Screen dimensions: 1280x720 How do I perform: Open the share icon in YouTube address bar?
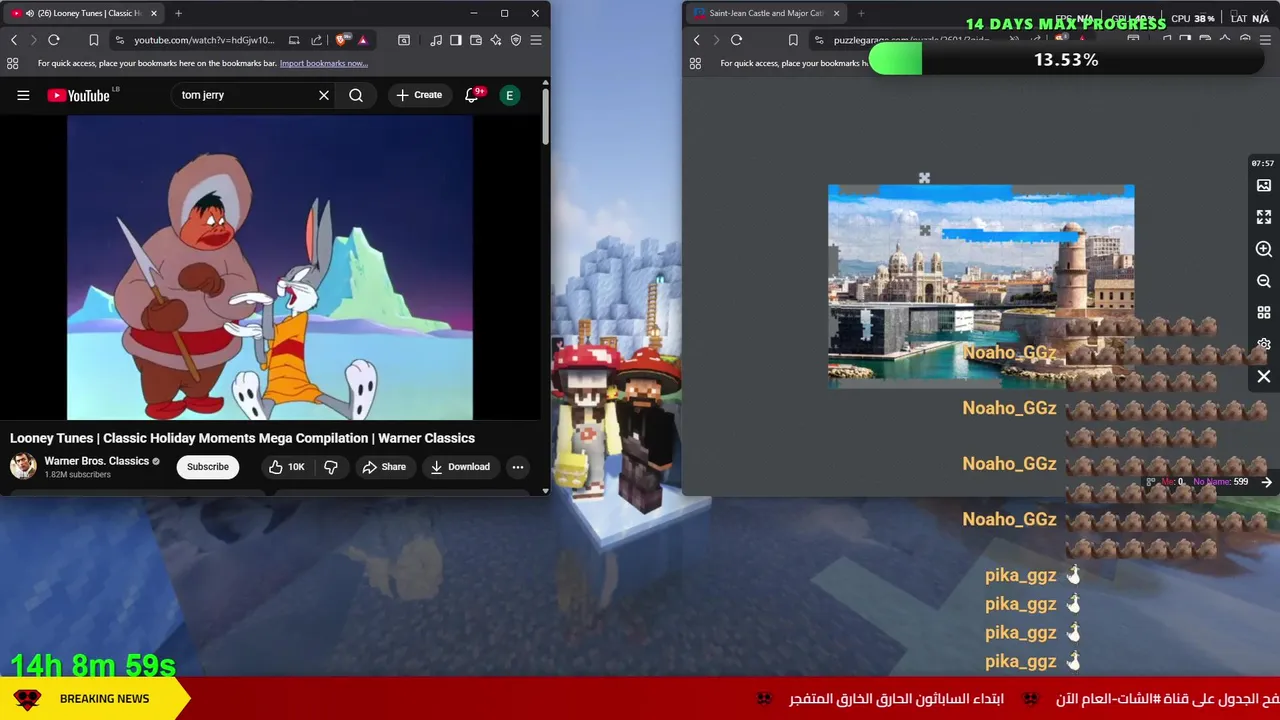(x=317, y=40)
